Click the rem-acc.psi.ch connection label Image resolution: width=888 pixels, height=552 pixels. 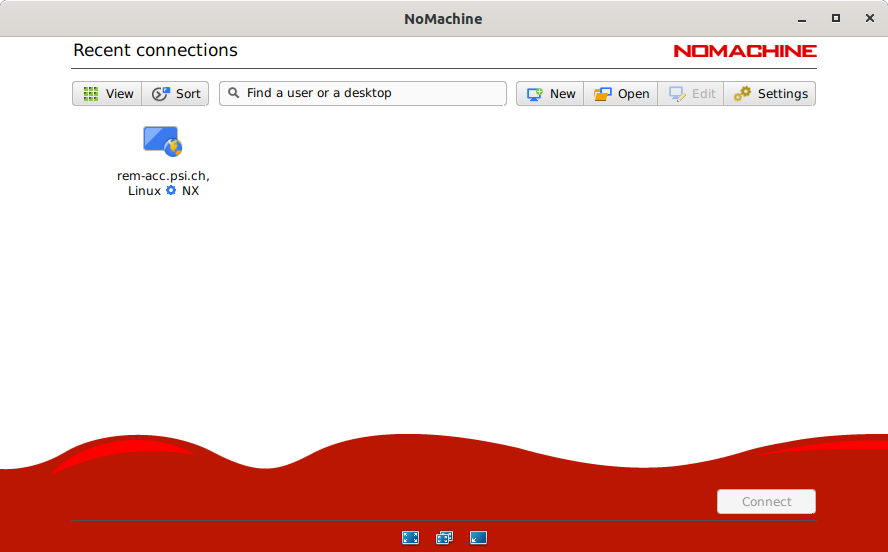[163, 176]
